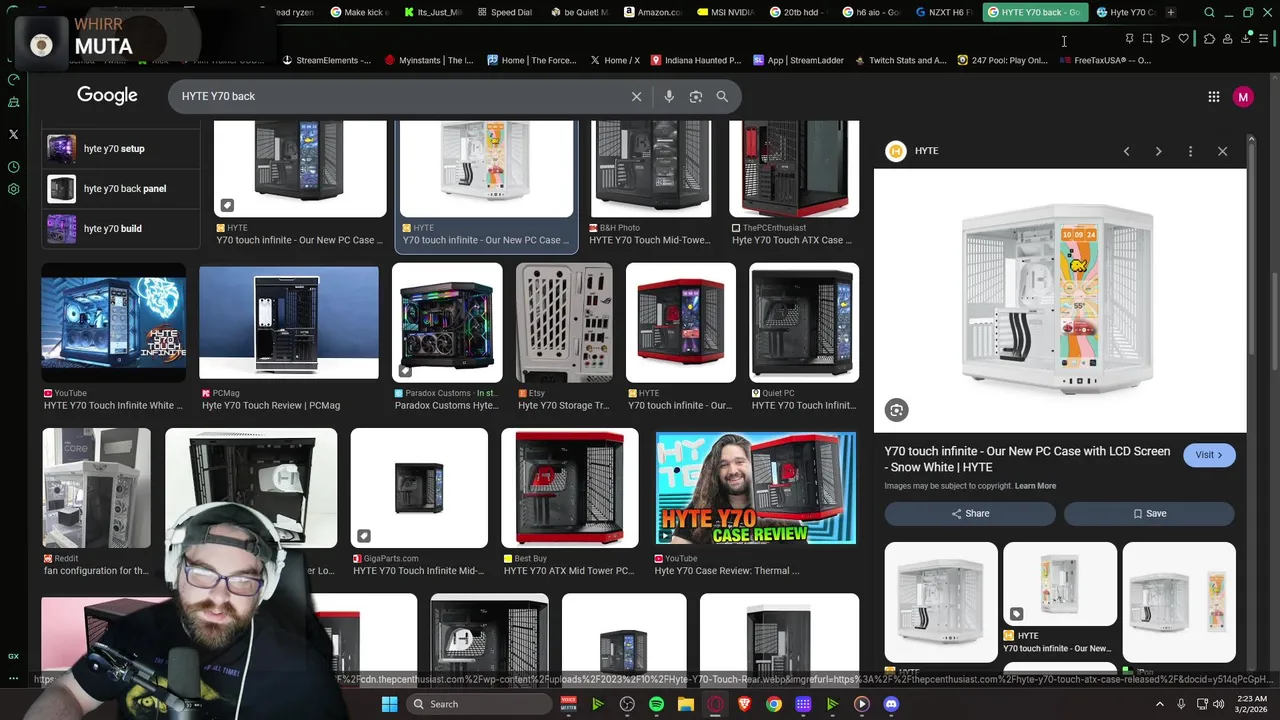Viewport: 1280px width, 720px height.
Task: Open search by image (Lens) icon
Action: pos(695,96)
